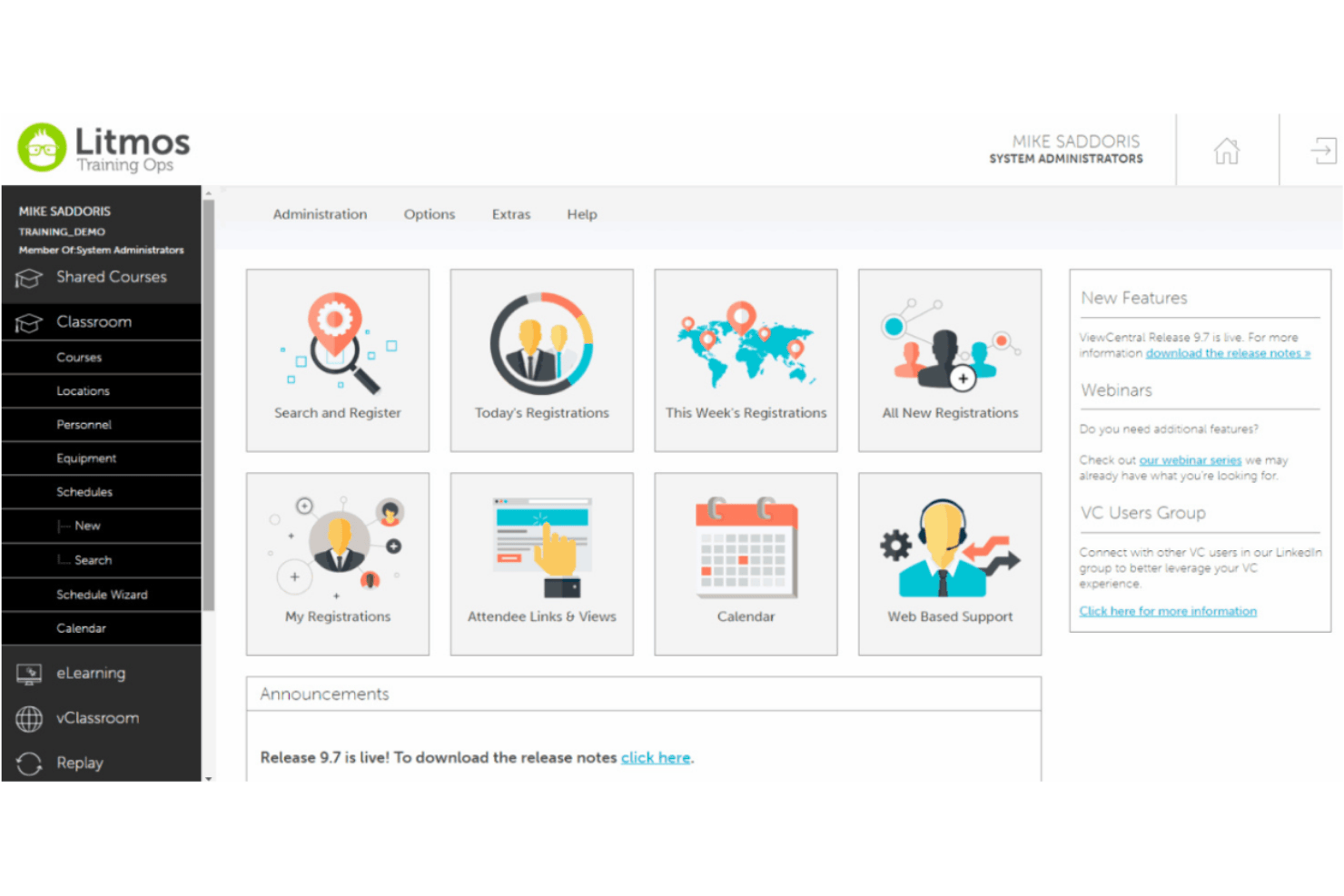The image size is (1344, 896).
Task: Open Click here for more information link
Action: pos(1168,611)
